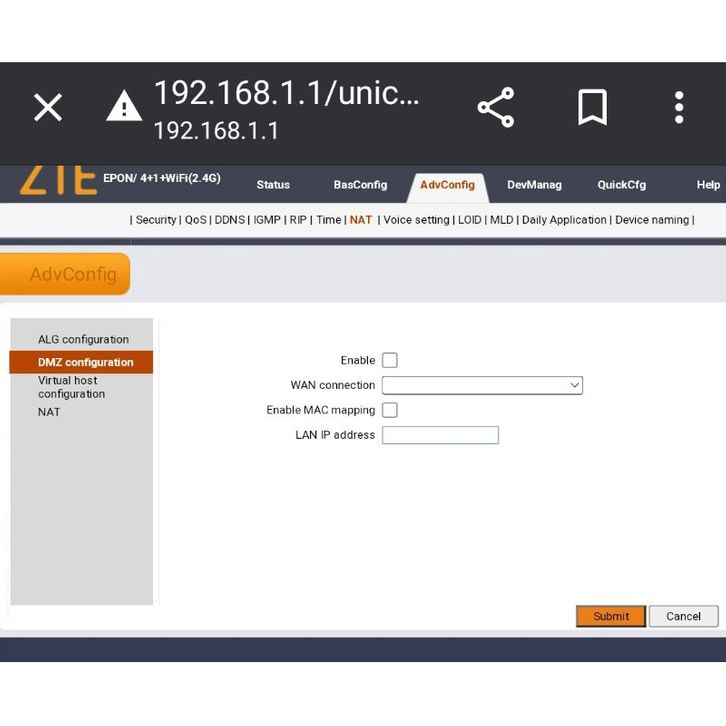726x726 pixels.
Task: Go to the DevManag tab
Action: click(534, 185)
